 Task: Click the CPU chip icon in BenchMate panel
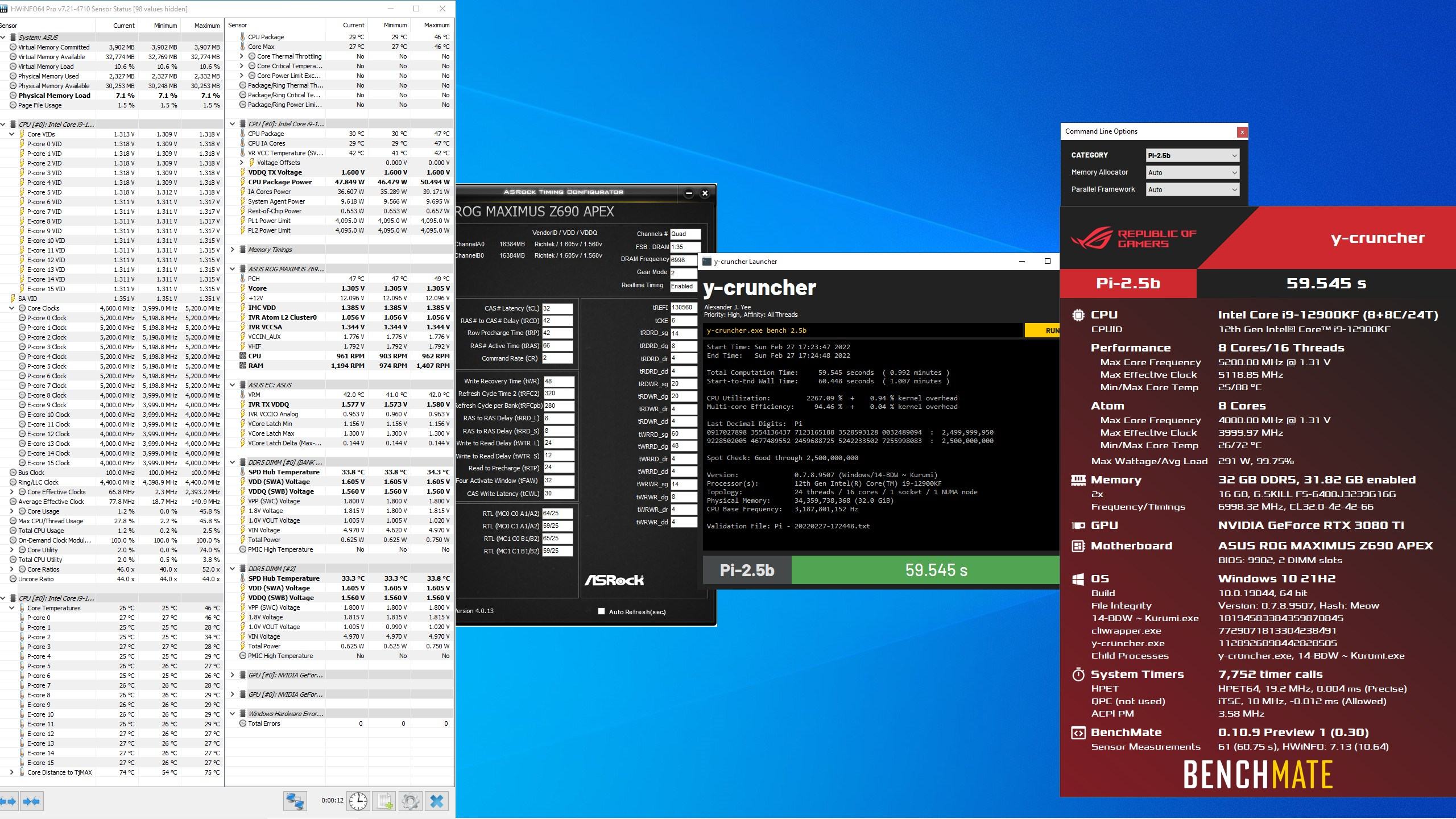point(1078,315)
